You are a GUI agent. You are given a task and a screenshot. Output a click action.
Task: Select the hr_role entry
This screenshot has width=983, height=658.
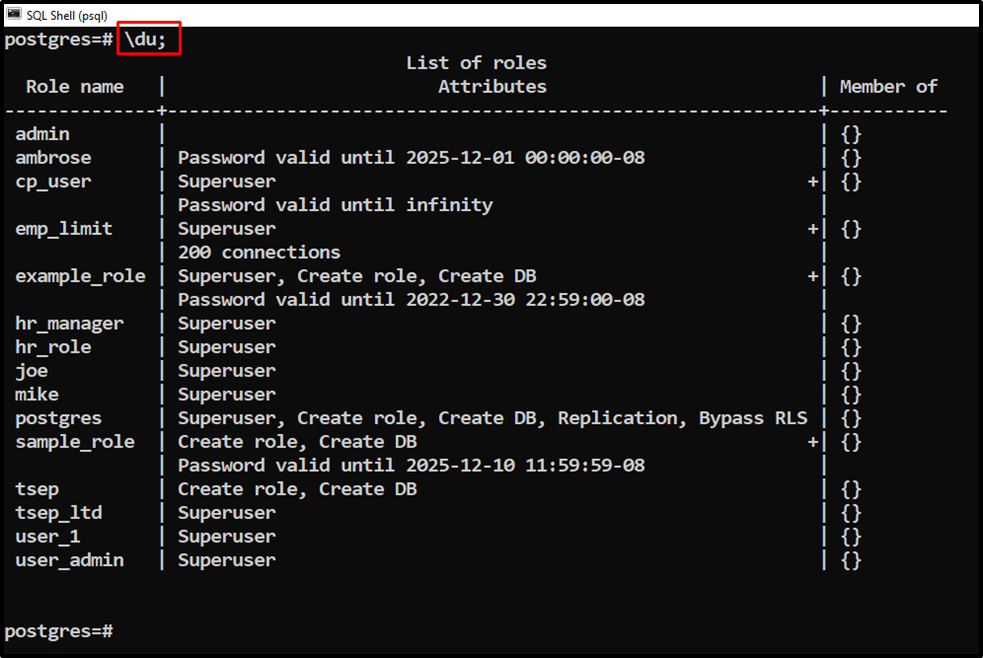tap(52, 346)
